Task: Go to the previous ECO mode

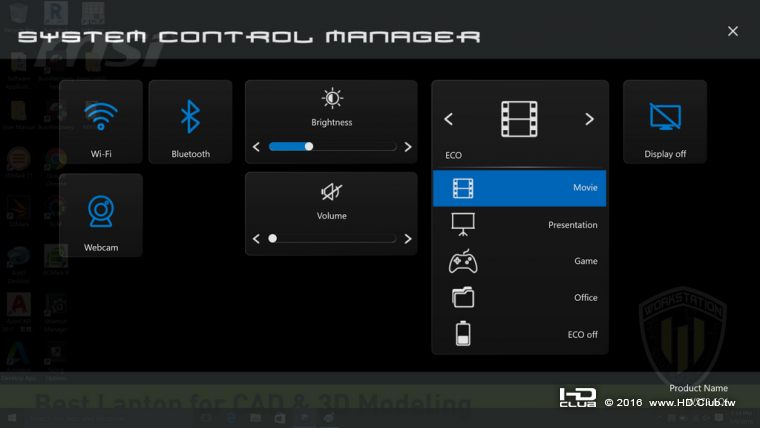Action: 449,119
